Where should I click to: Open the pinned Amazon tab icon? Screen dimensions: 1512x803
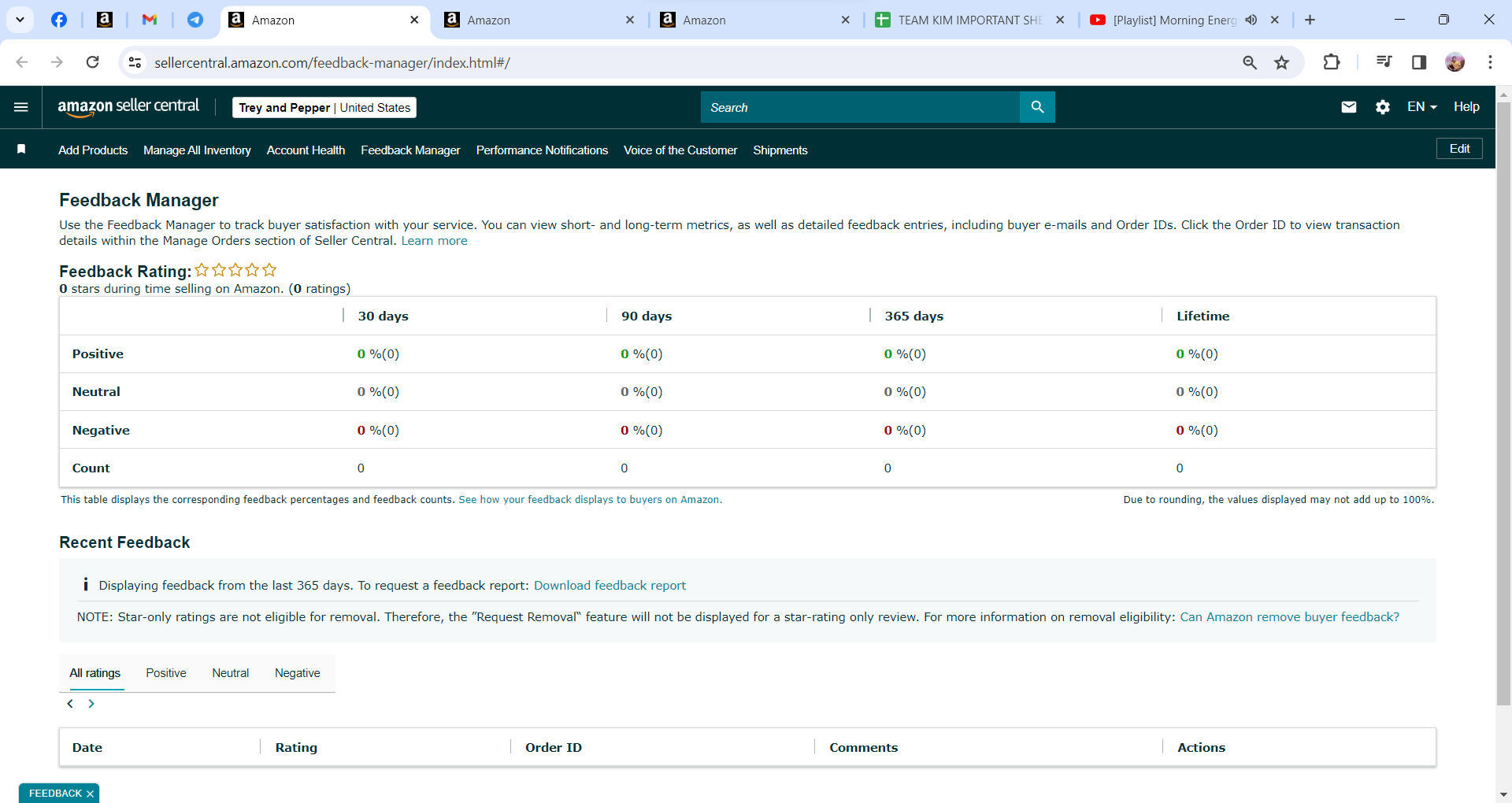[105, 20]
